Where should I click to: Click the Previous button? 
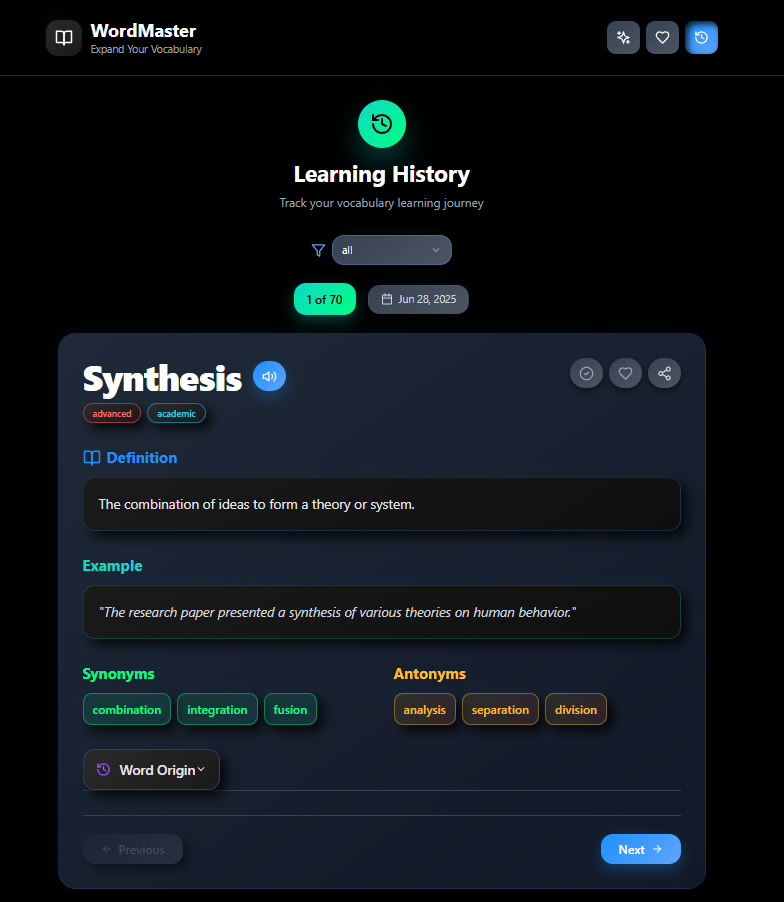(133, 849)
